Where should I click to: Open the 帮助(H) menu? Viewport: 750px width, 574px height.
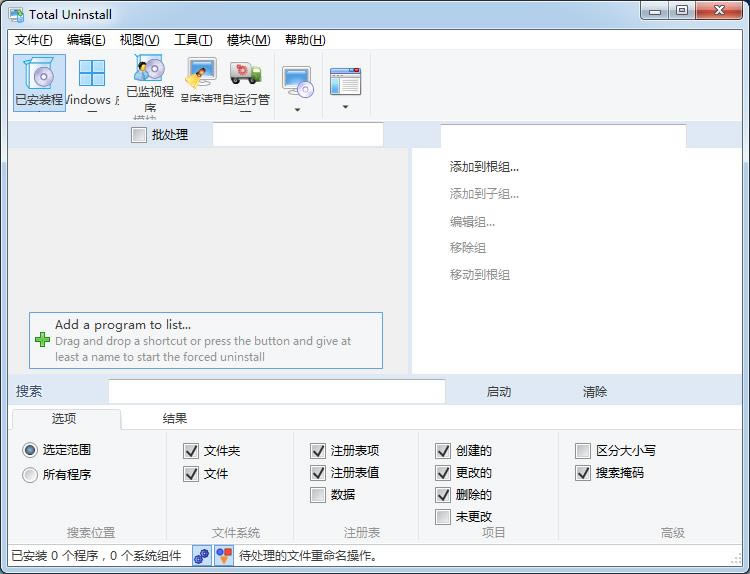point(305,40)
